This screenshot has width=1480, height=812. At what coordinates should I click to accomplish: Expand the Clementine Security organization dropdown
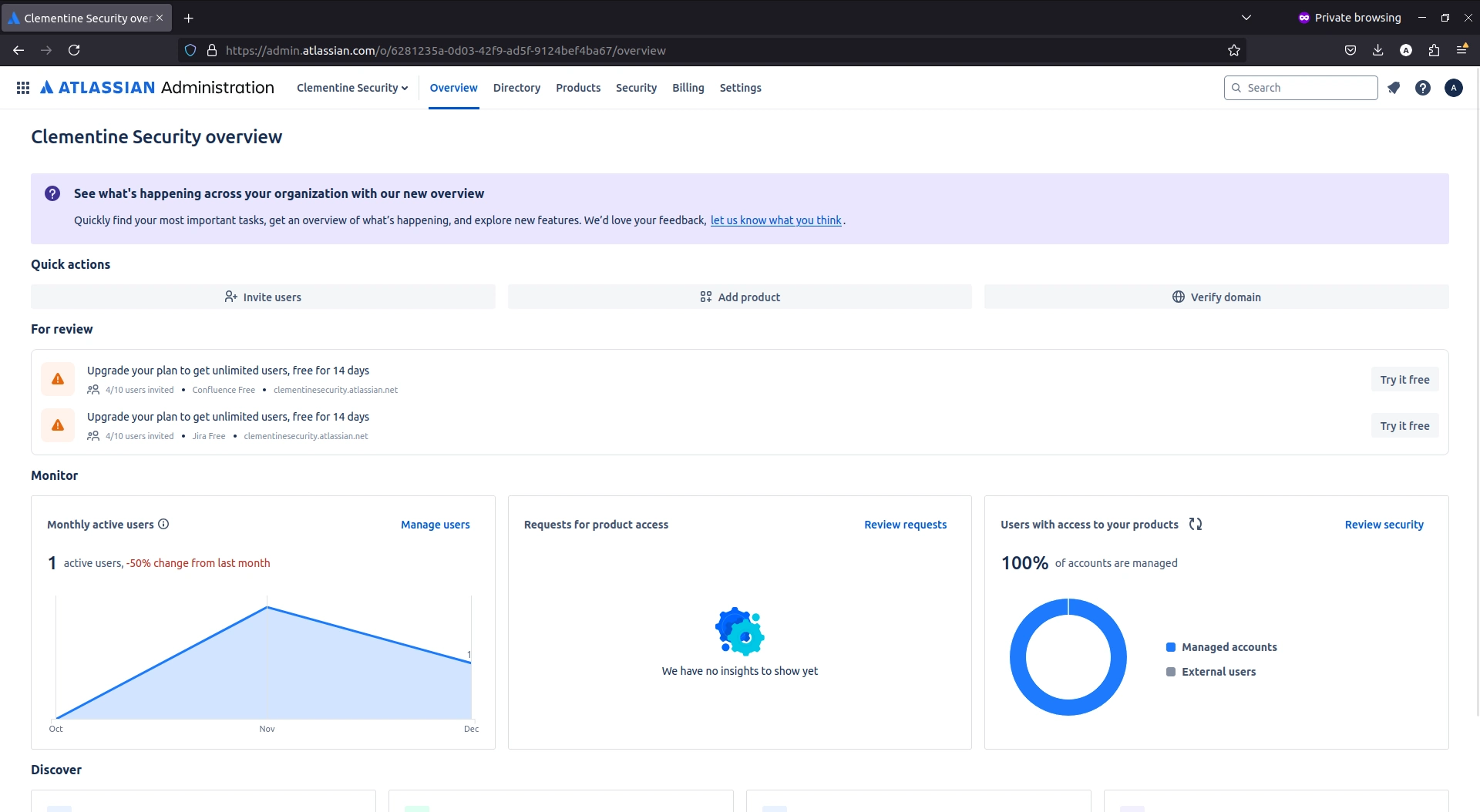[x=352, y=88]
